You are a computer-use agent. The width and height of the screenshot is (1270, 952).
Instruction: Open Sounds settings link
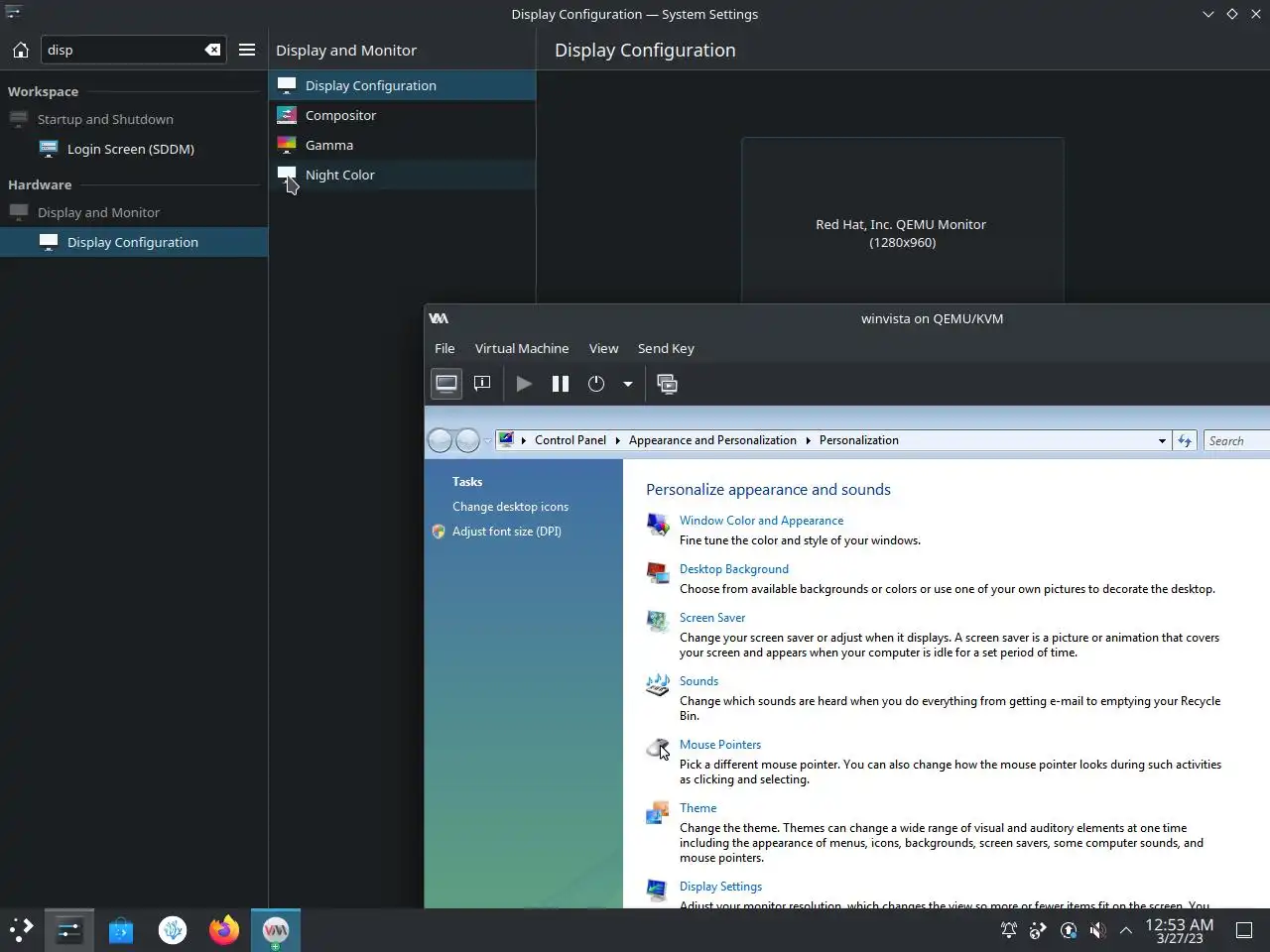698,681
